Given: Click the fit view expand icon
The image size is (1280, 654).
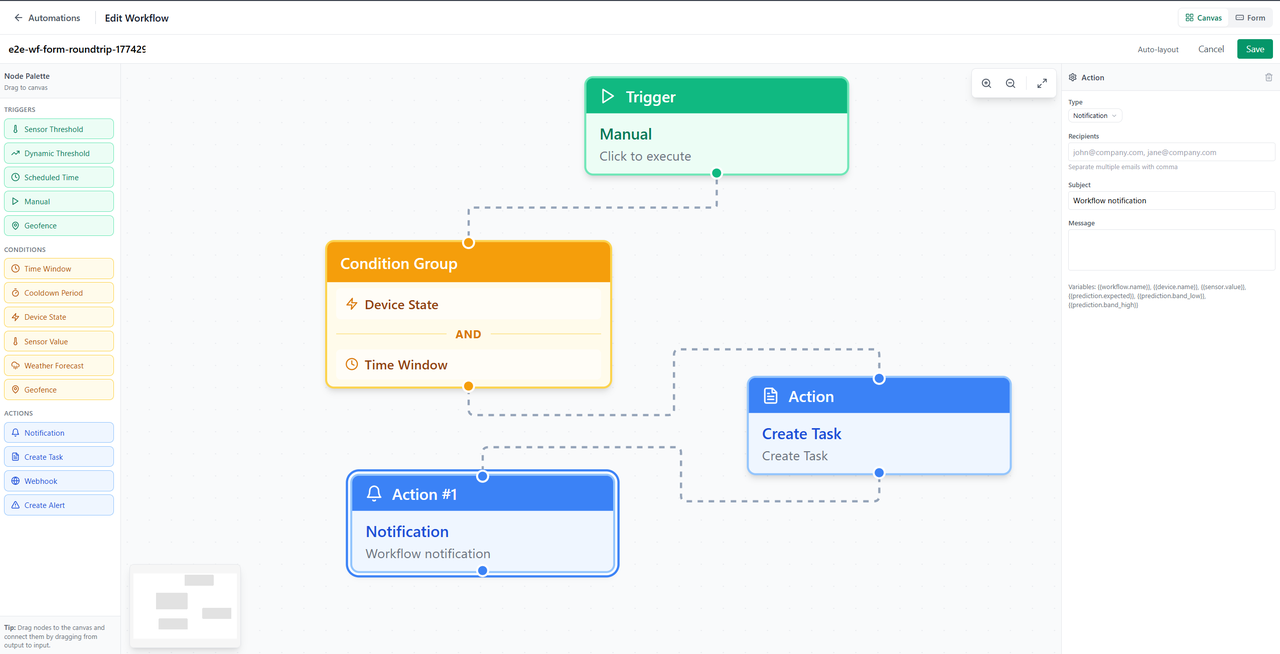Looking at the screenshot, I should tap(1042, 84).
